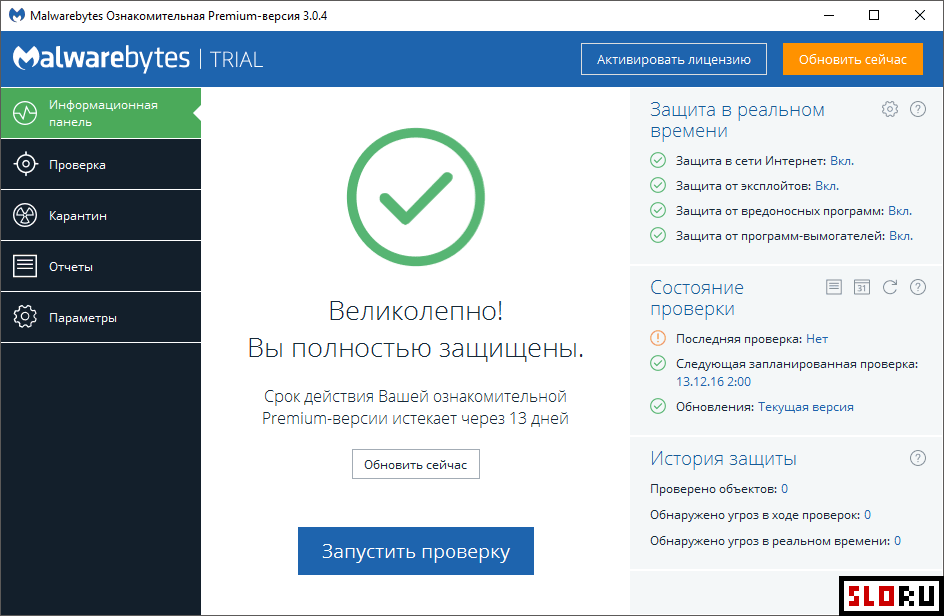
Task: Start scan with 'Запустить проверку' button
Action: point(415,551)
